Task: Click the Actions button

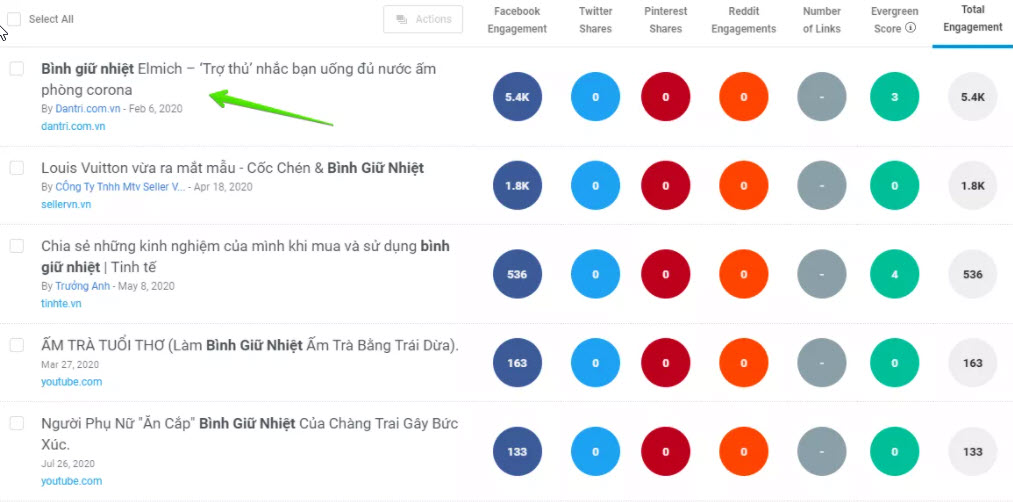Action: click(x=422, y=19)
